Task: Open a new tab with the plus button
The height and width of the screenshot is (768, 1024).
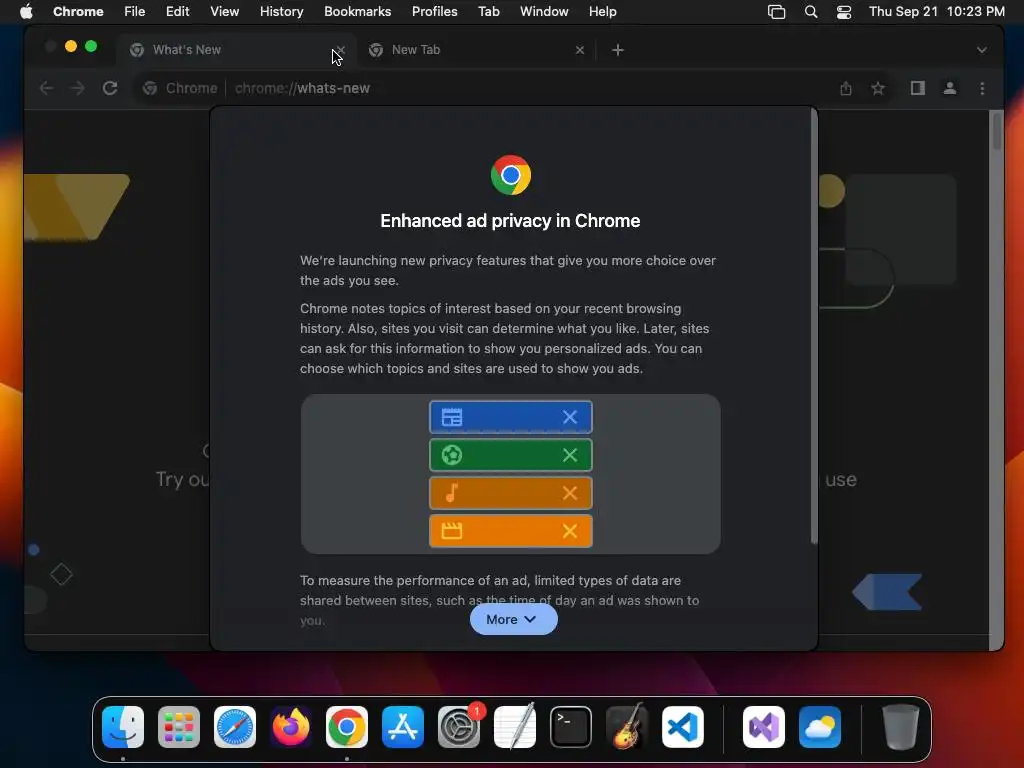Action: click(x=618, y=50)
